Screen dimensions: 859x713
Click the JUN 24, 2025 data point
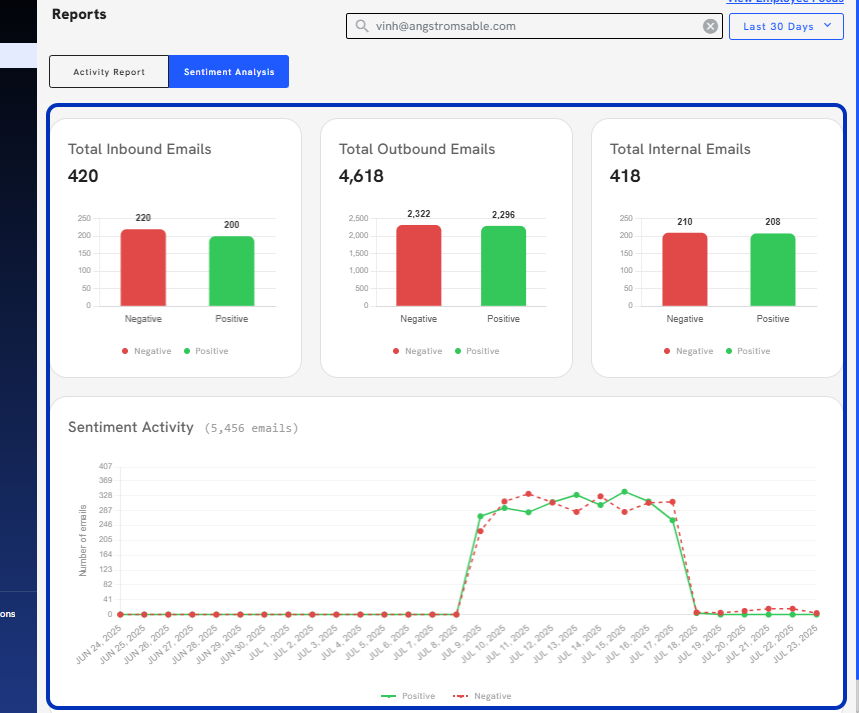tap(120, 614)
